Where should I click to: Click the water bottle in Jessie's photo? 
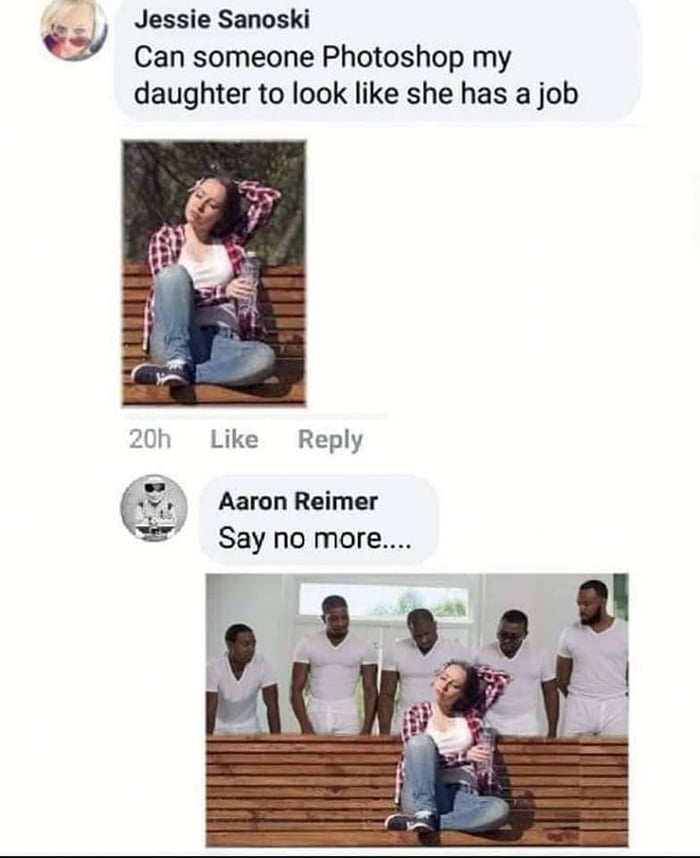[248, 283]
